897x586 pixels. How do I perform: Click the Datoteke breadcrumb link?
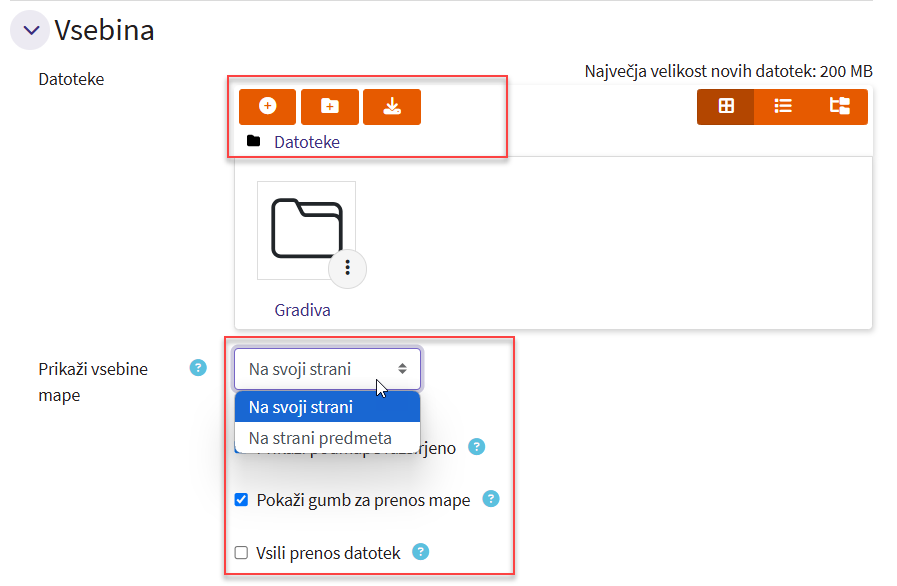tap(307, 142)
